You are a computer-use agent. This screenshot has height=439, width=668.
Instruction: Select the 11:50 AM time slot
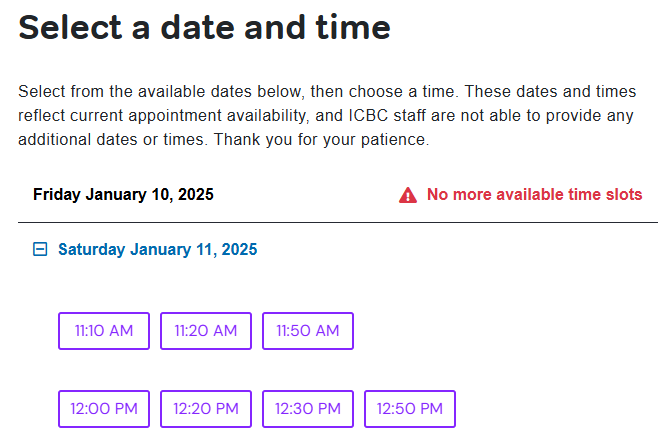tap(308, 331)
